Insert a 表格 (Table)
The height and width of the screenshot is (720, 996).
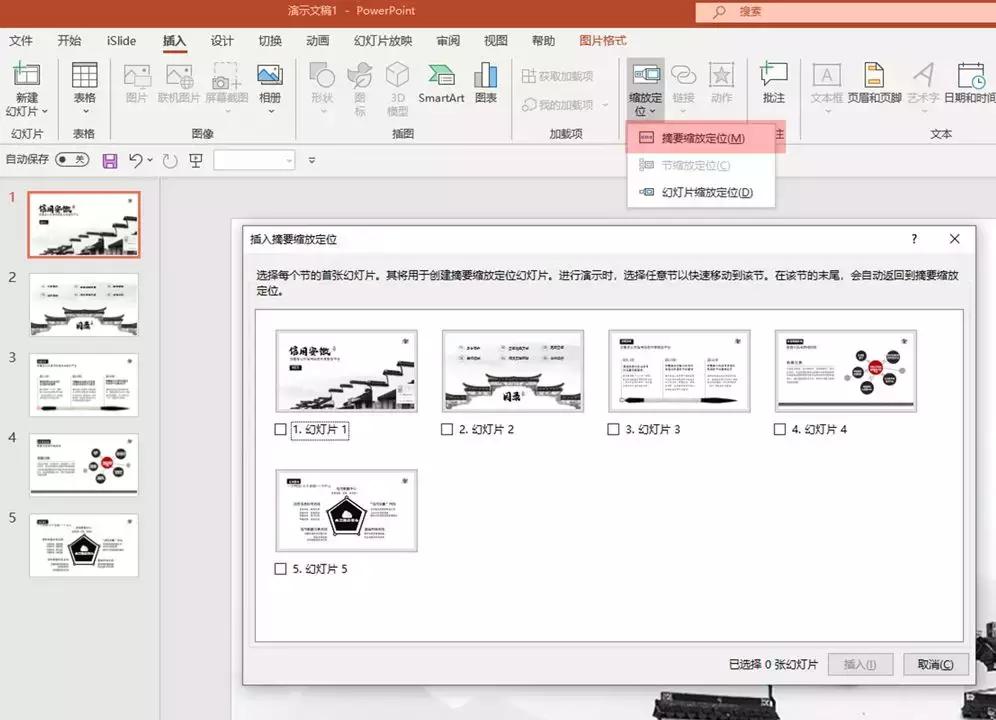click(x=84, y=78)
